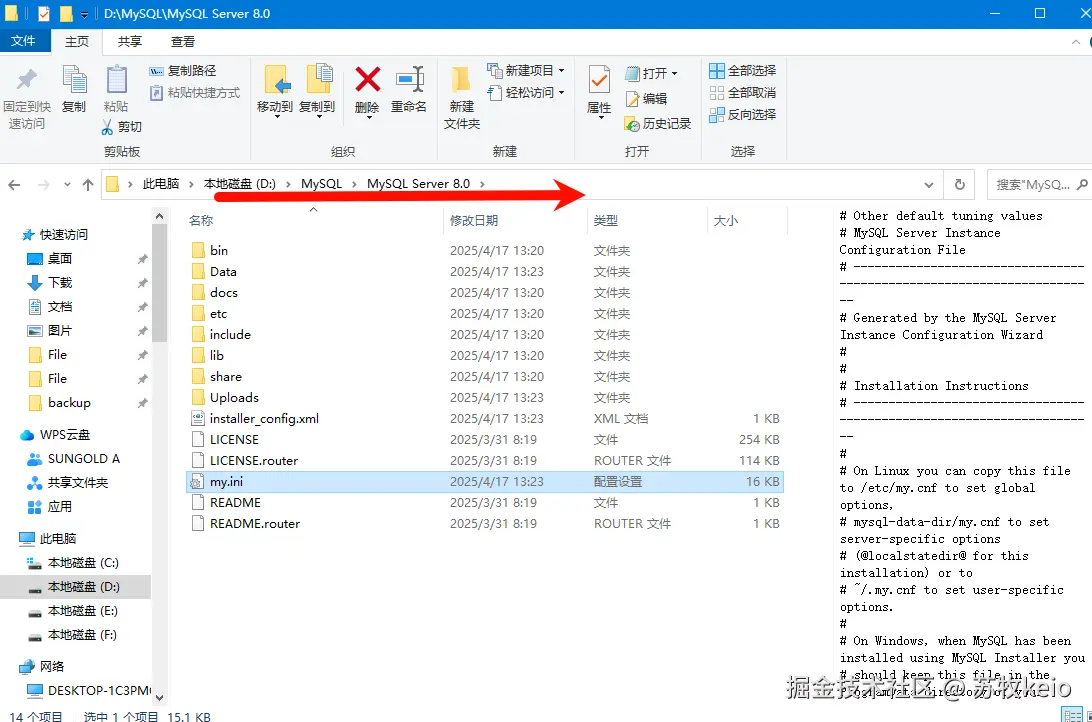Click the Edit button in ribbon
Viewport: 1092px width, 722px height.
tap(647, 99)
